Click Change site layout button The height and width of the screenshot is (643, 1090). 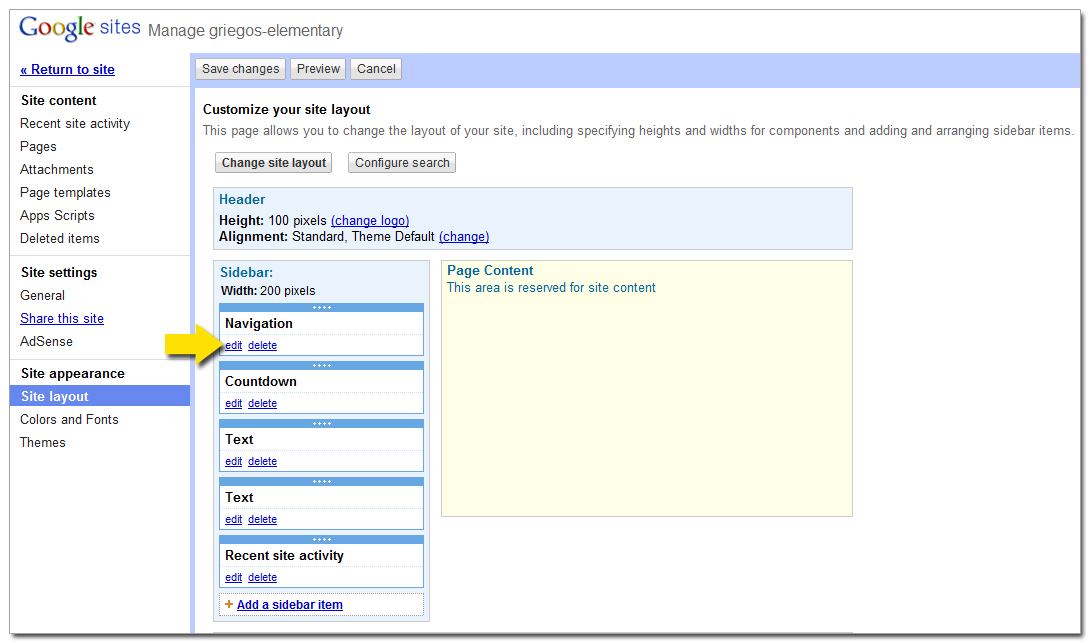tap(274, 163)
